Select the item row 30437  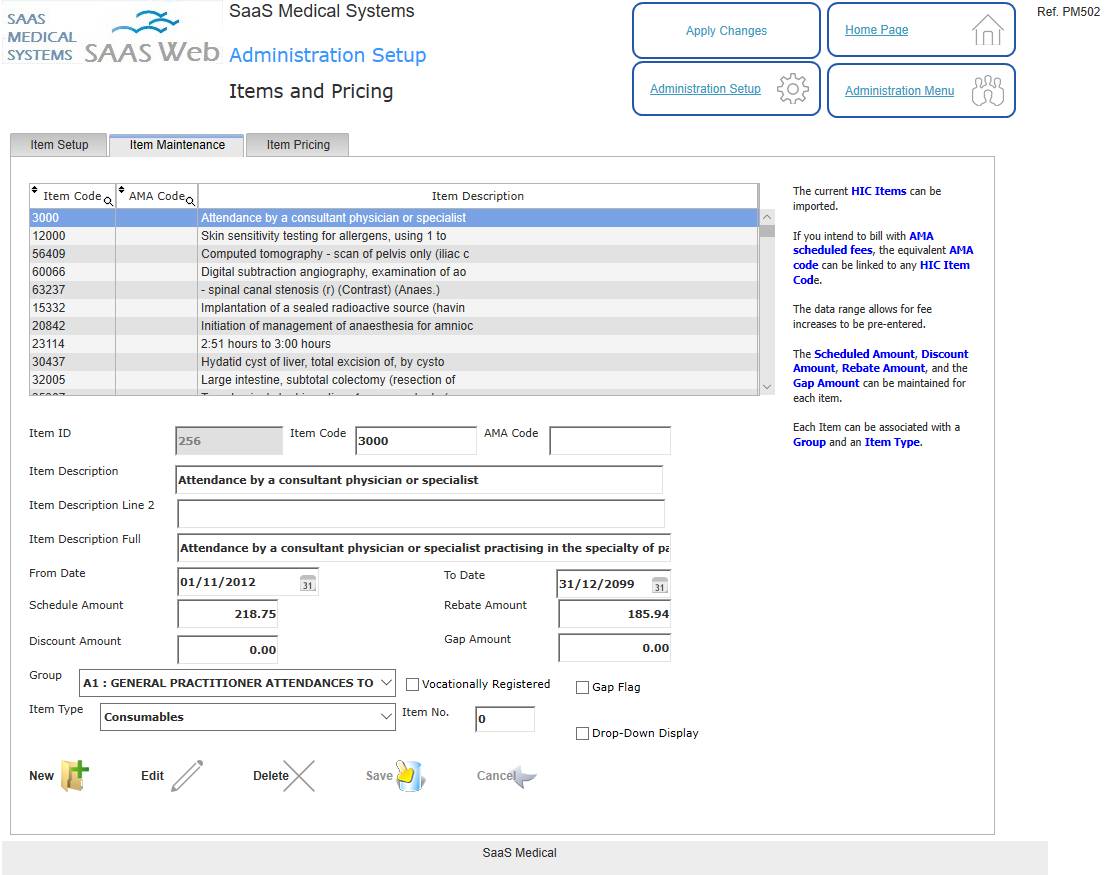(x=394, y=361)
